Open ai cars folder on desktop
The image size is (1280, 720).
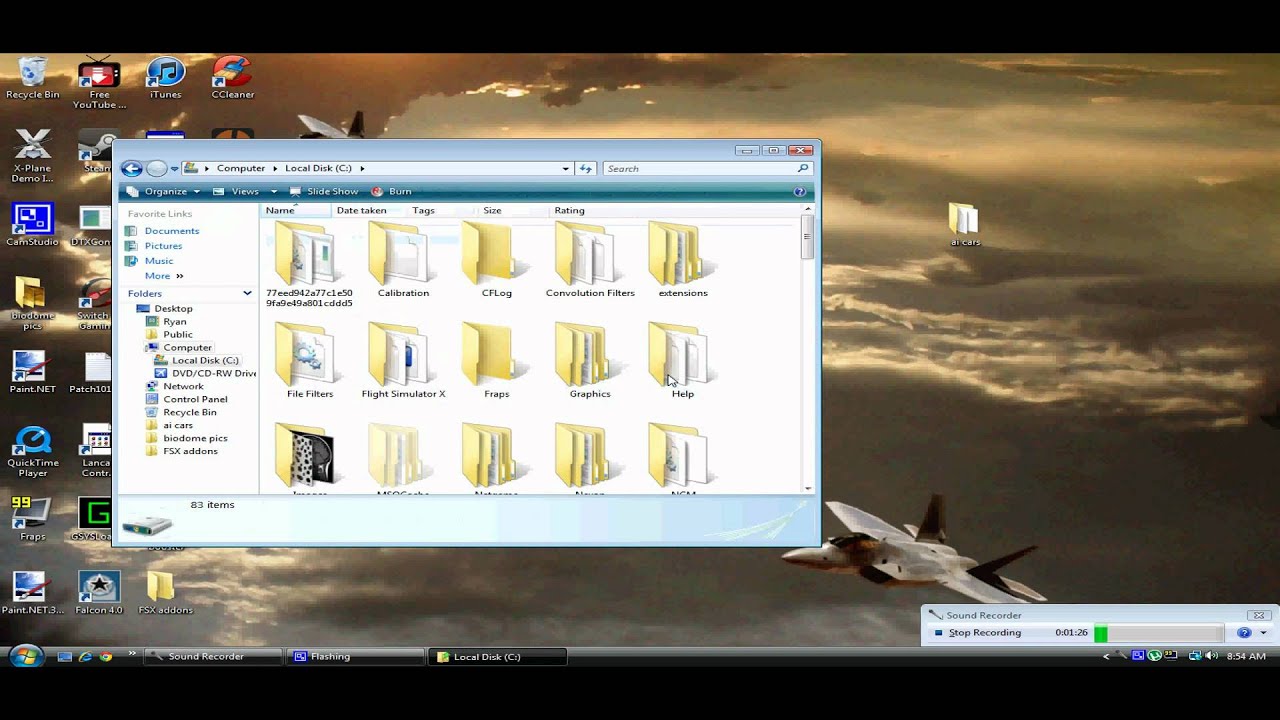coord(965,225)
